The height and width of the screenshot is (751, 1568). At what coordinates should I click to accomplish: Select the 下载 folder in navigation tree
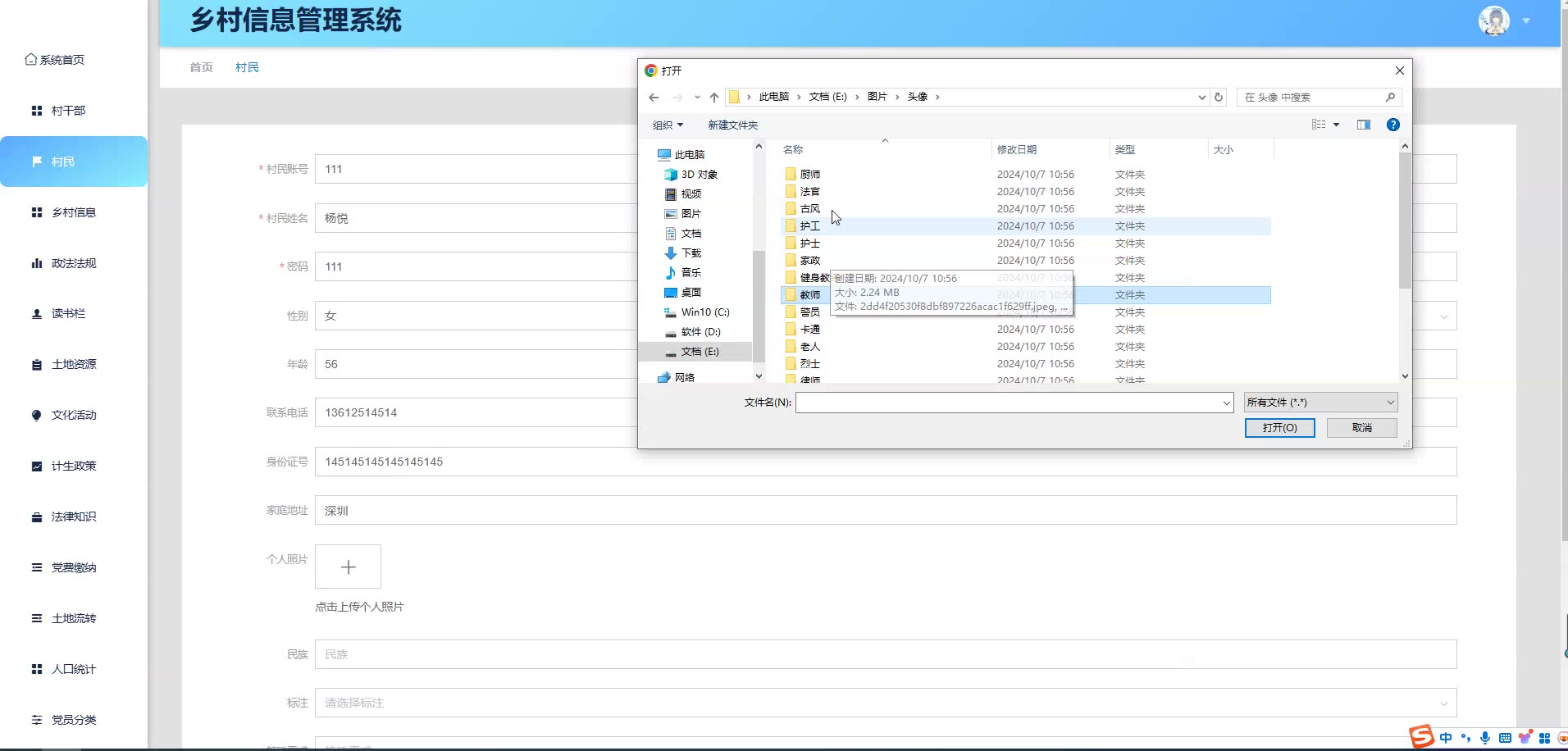[691, 253]
